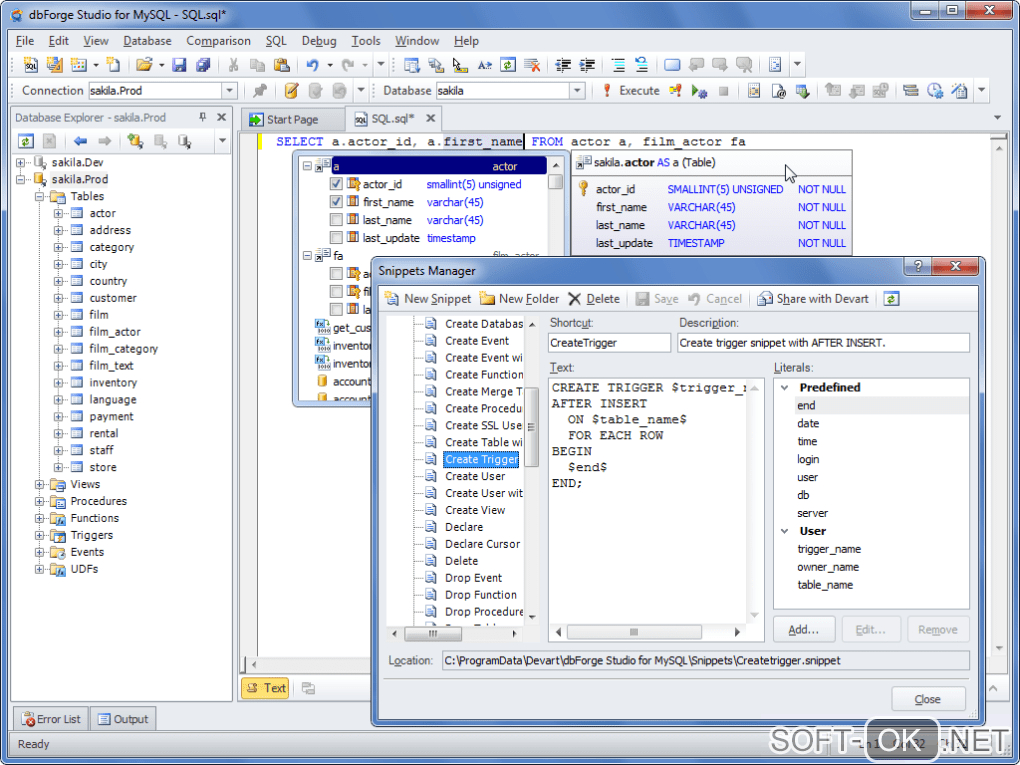
Task: Click the Undo toolbar icon
Action: pyautogui.click(x=313, y=65)
